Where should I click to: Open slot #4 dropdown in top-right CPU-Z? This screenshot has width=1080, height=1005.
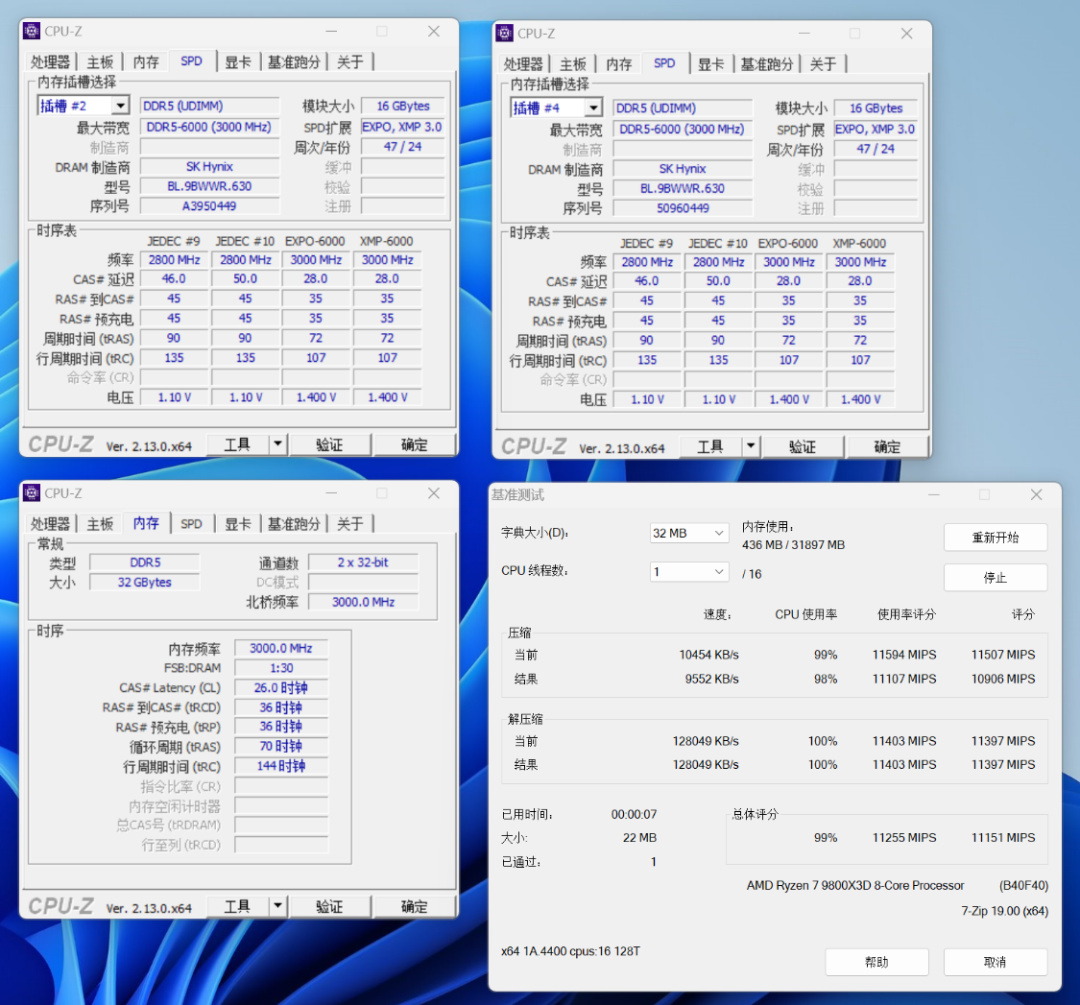pos(593,108)
